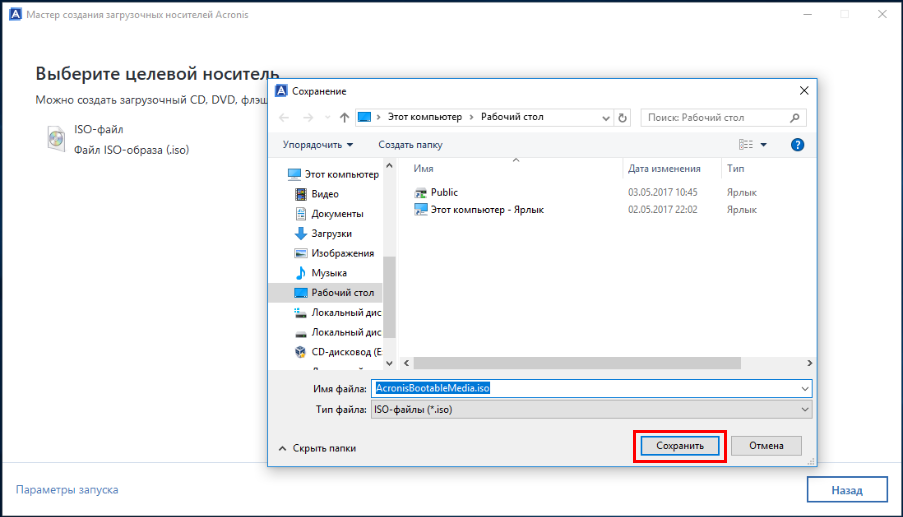The width and height of the screenshot is (903, 517).
Task: Click the Видео folder icon
Action: tap(301, 194)
